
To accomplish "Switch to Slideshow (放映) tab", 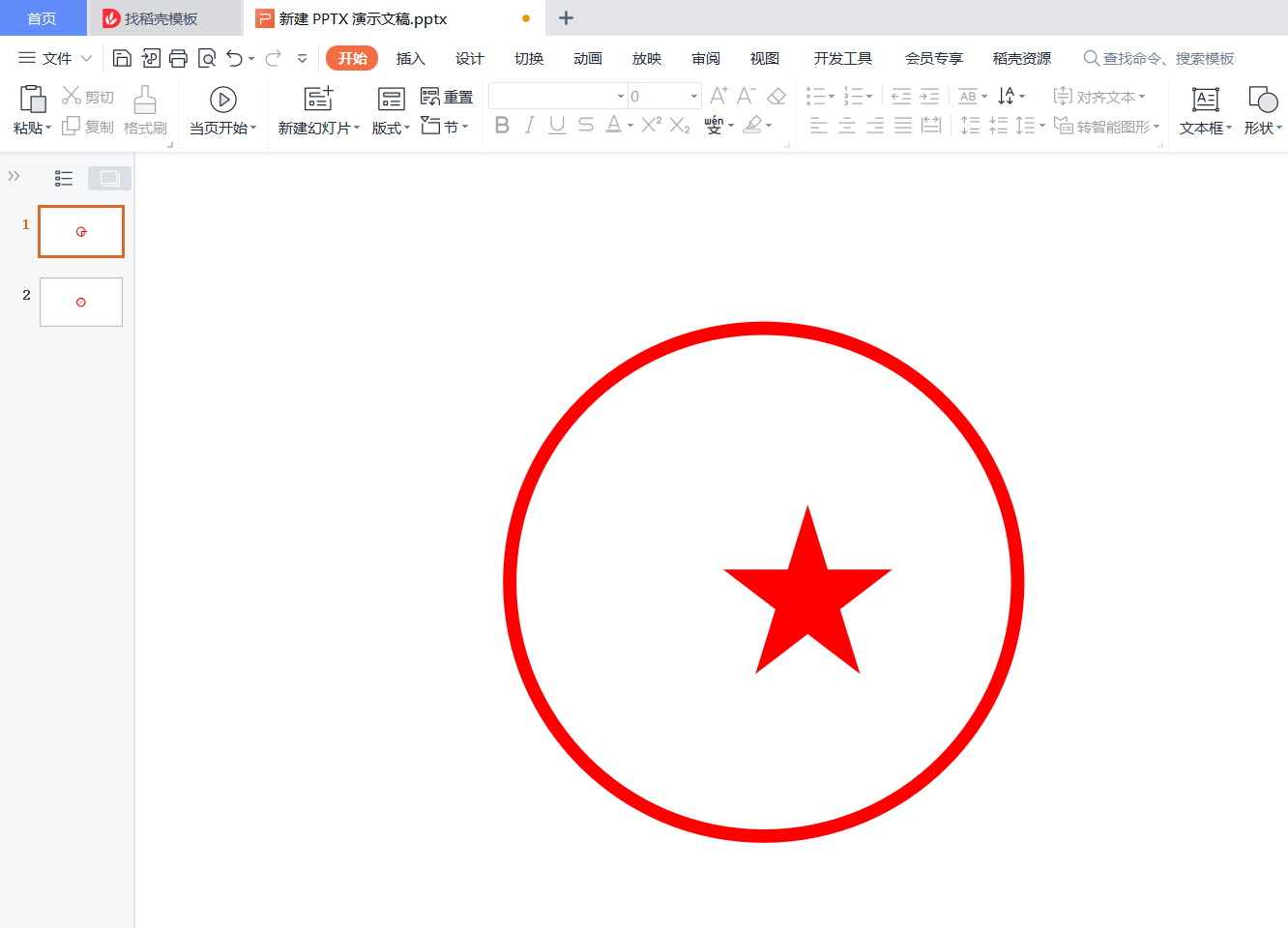I will [x=647, y=58].
